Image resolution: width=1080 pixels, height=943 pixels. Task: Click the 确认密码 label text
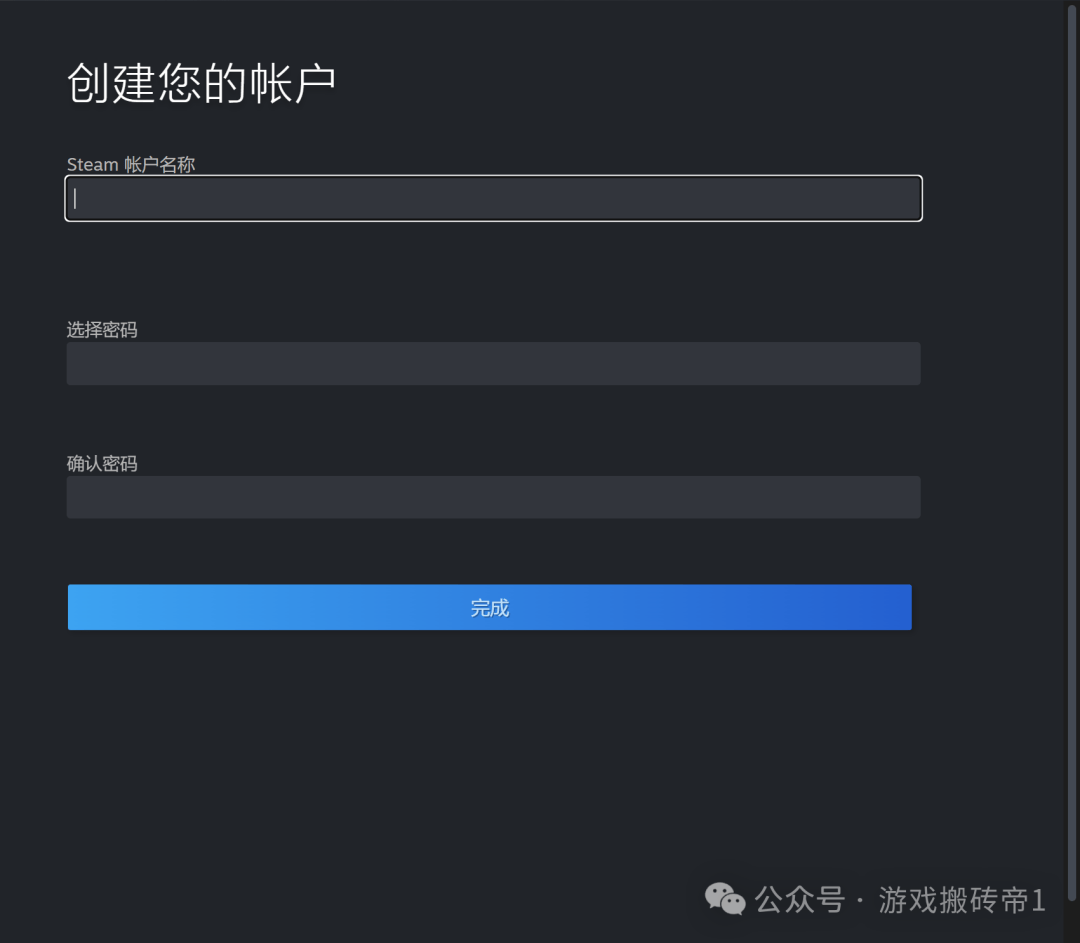coord(102,464)
